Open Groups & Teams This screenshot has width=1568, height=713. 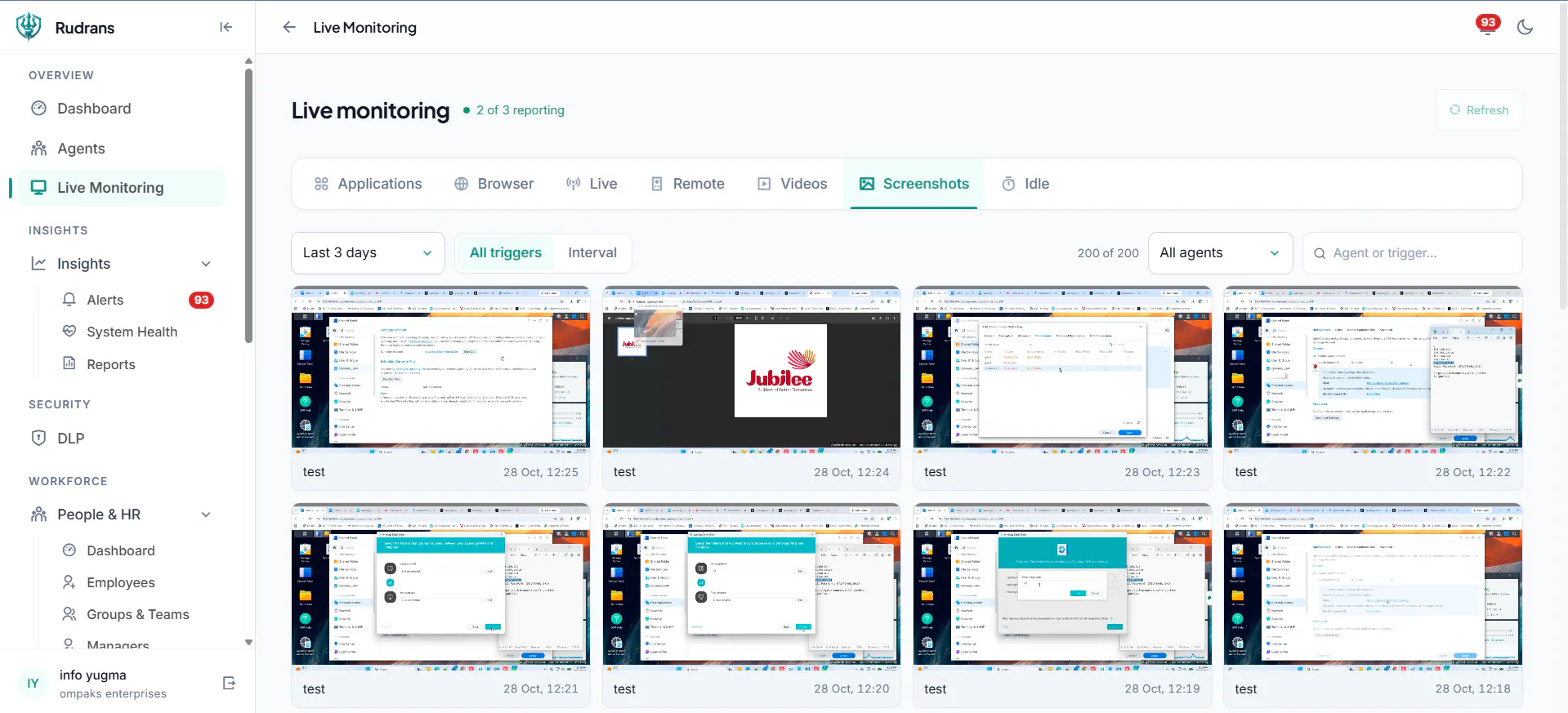click(x=137, y=614)
